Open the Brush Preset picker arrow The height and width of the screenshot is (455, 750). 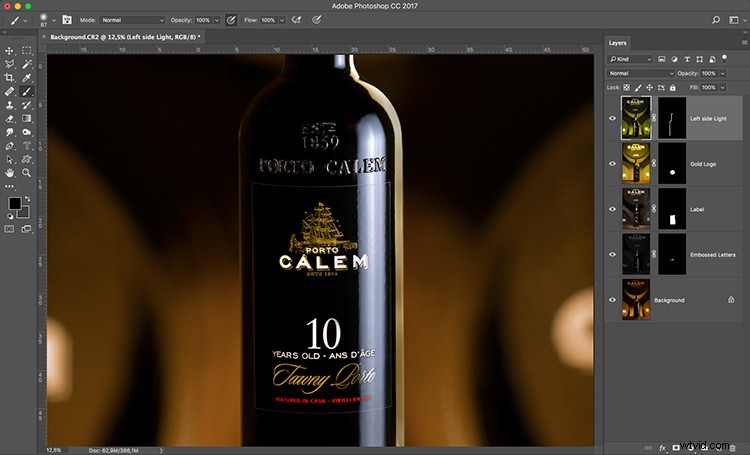[x=54, y=20]
